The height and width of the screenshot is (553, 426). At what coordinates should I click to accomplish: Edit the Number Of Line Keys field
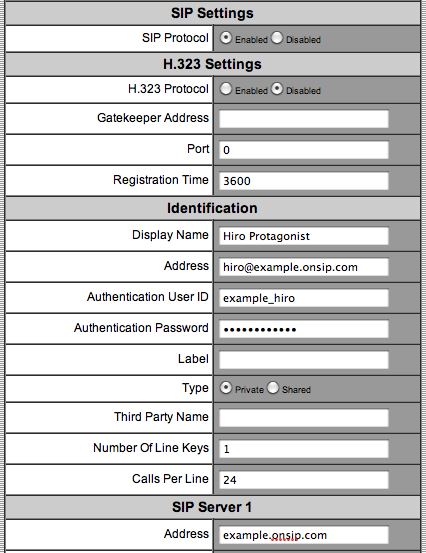pos(304,449)
